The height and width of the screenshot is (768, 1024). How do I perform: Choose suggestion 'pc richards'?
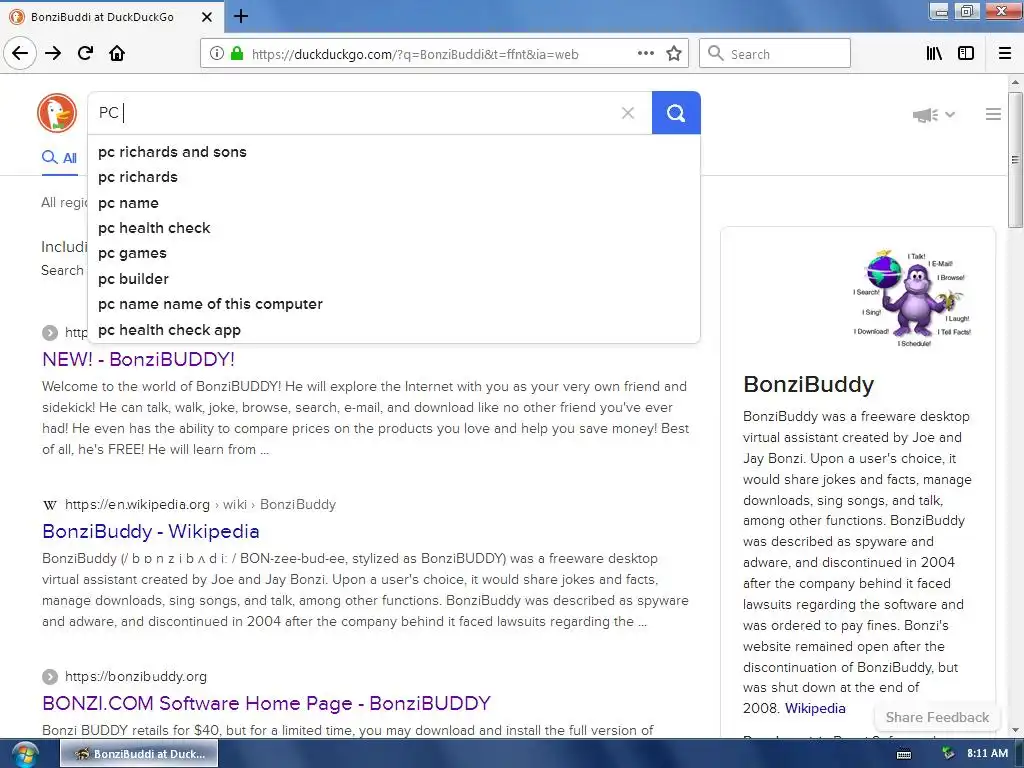coord(394,177)
